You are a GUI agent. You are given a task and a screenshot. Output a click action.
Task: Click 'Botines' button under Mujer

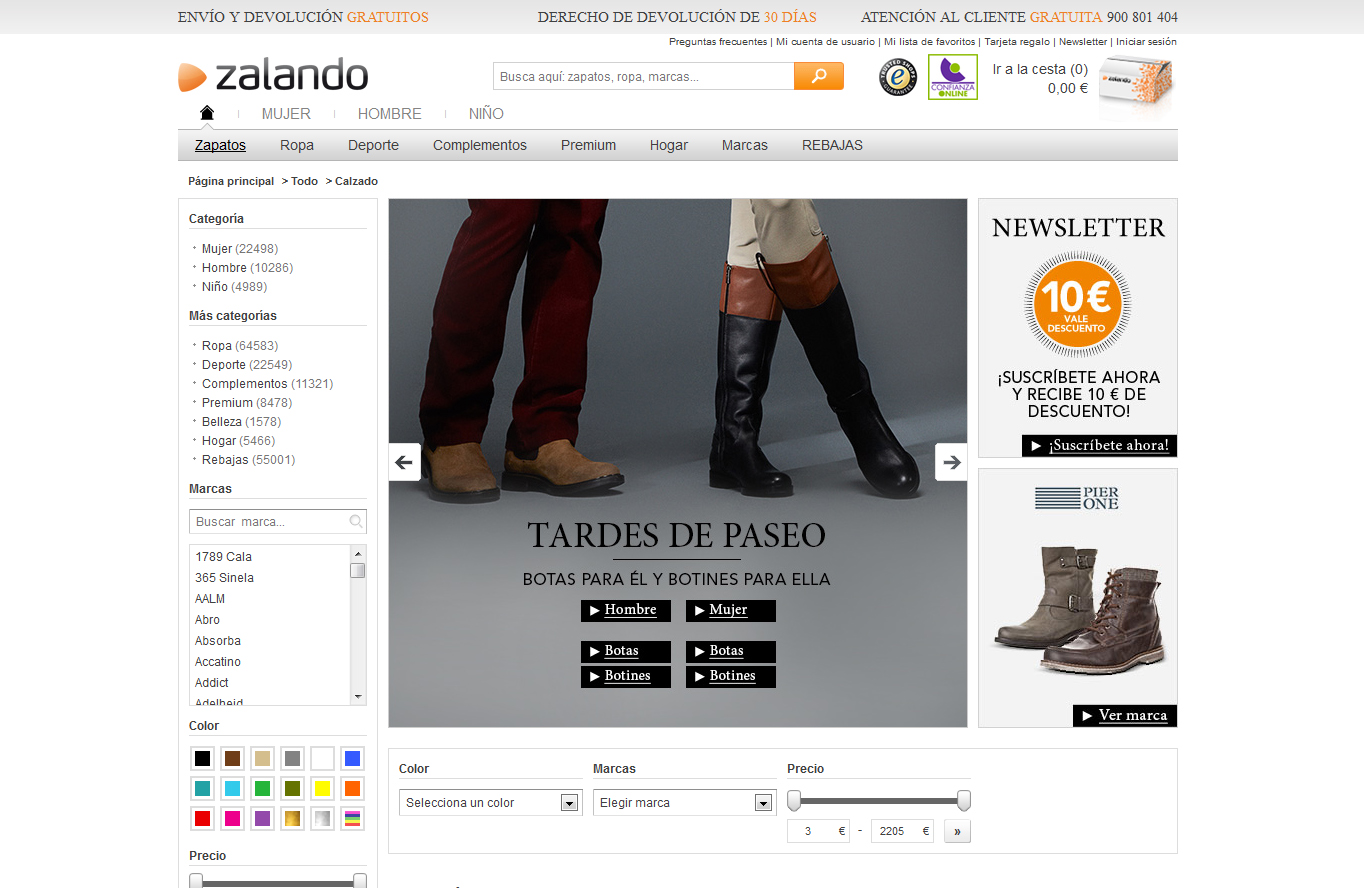731,676
